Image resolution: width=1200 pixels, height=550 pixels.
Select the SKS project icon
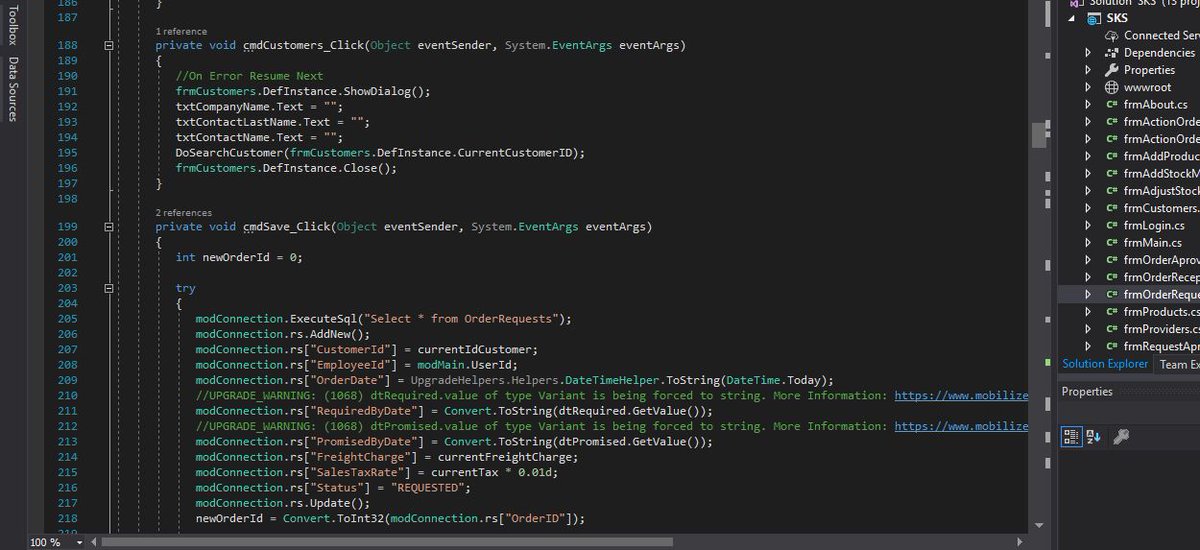(x=1093, y=18)
